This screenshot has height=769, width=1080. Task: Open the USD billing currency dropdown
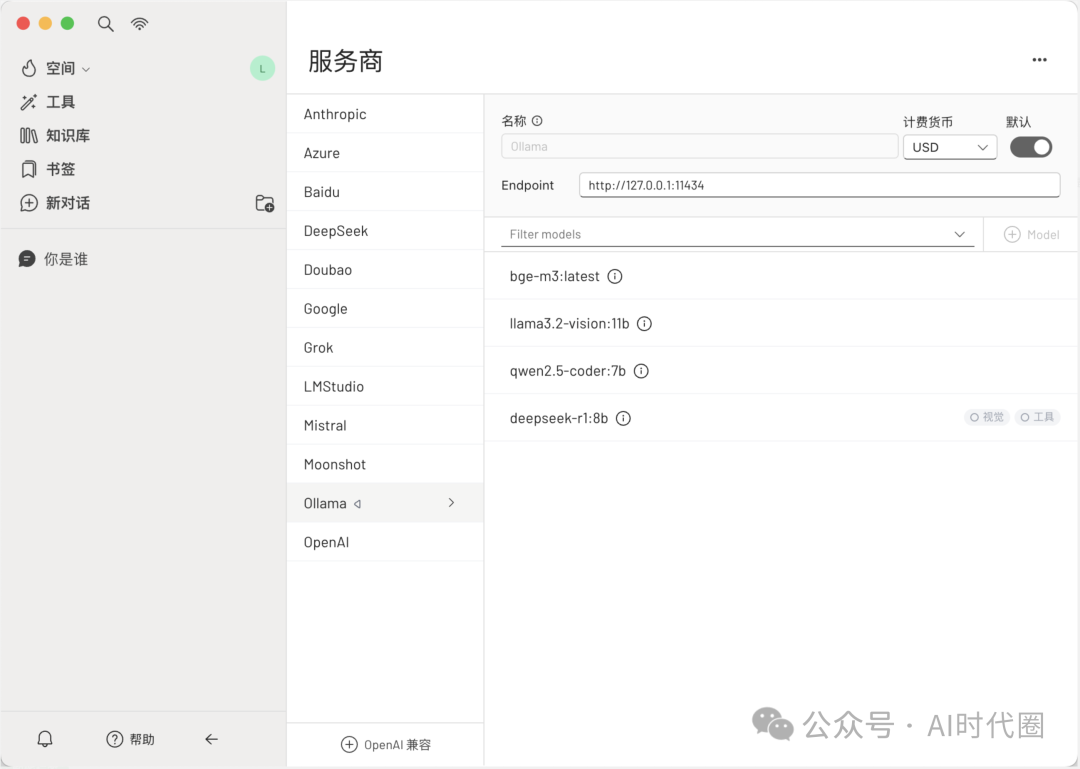(x=950, y=147)
